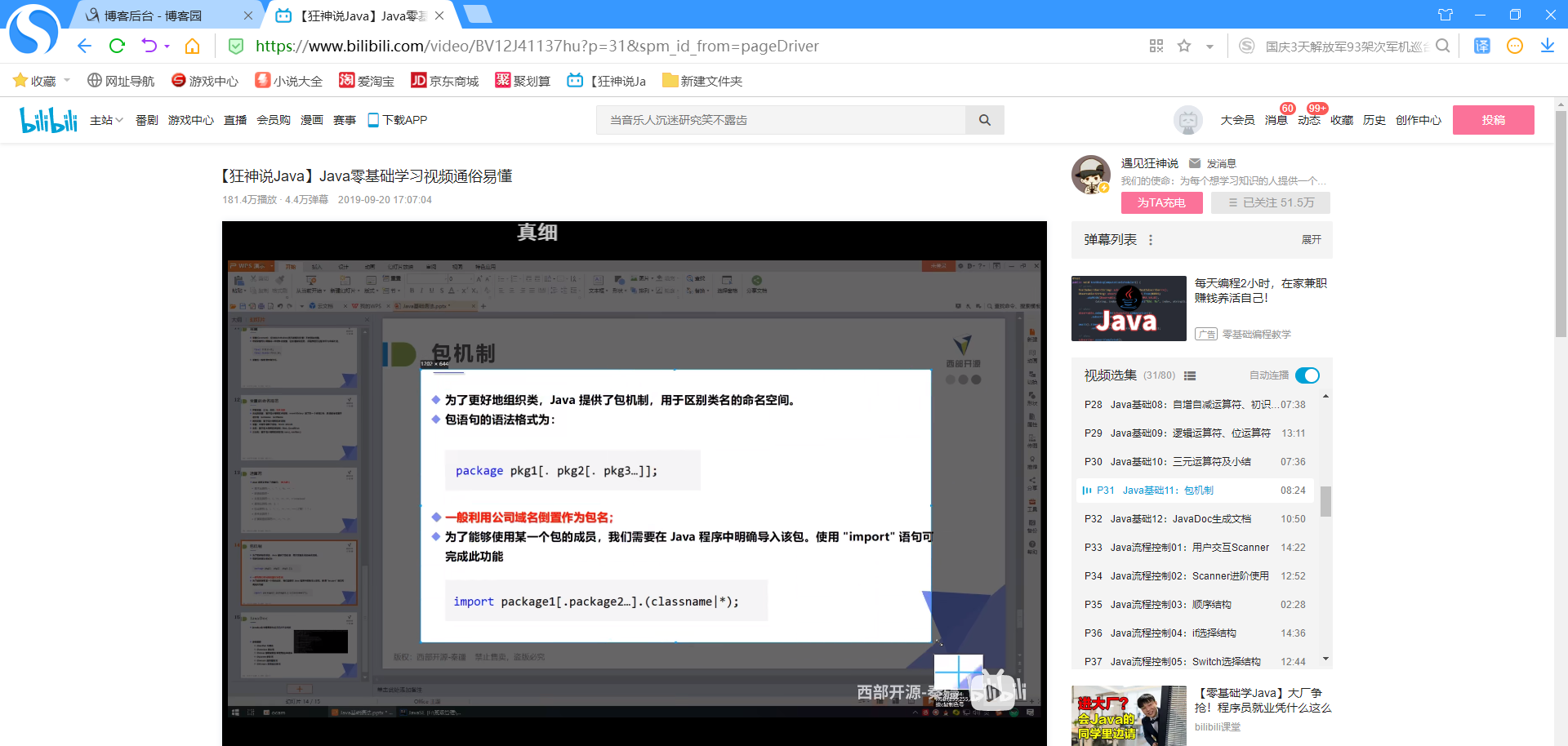Reload the page with refresh icon
The height and width of the screenshot is (746, 1568).
pos(117,46)
